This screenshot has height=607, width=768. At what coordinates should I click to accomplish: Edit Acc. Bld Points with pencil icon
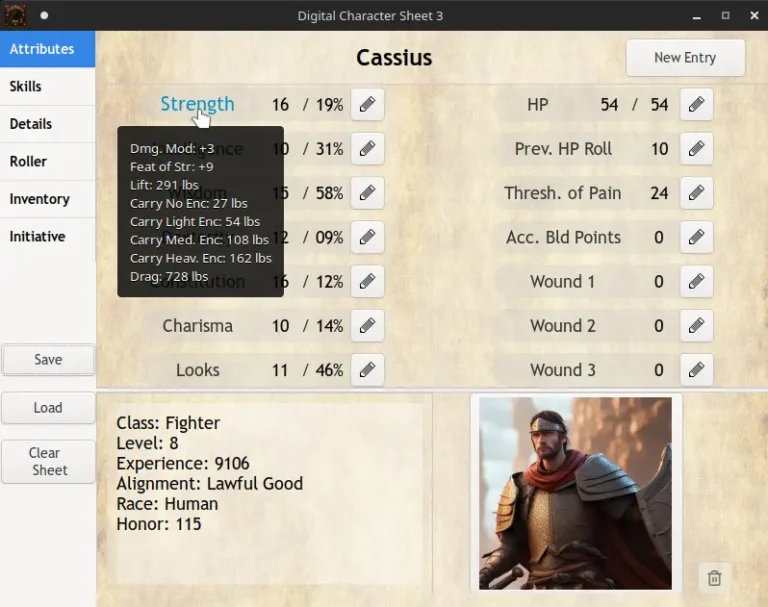[696, 237]
